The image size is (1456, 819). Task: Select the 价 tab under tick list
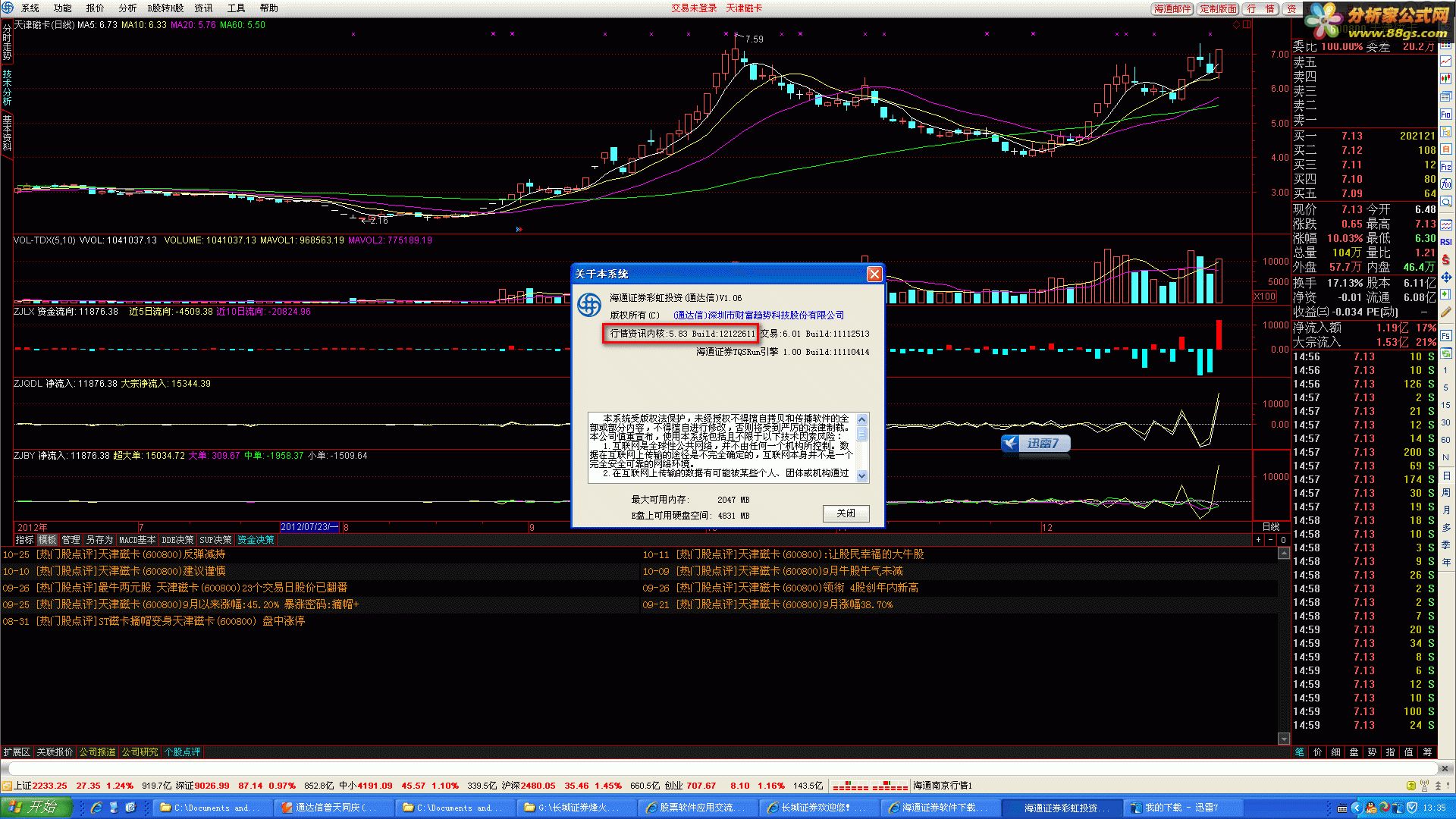coord(1317,752)
